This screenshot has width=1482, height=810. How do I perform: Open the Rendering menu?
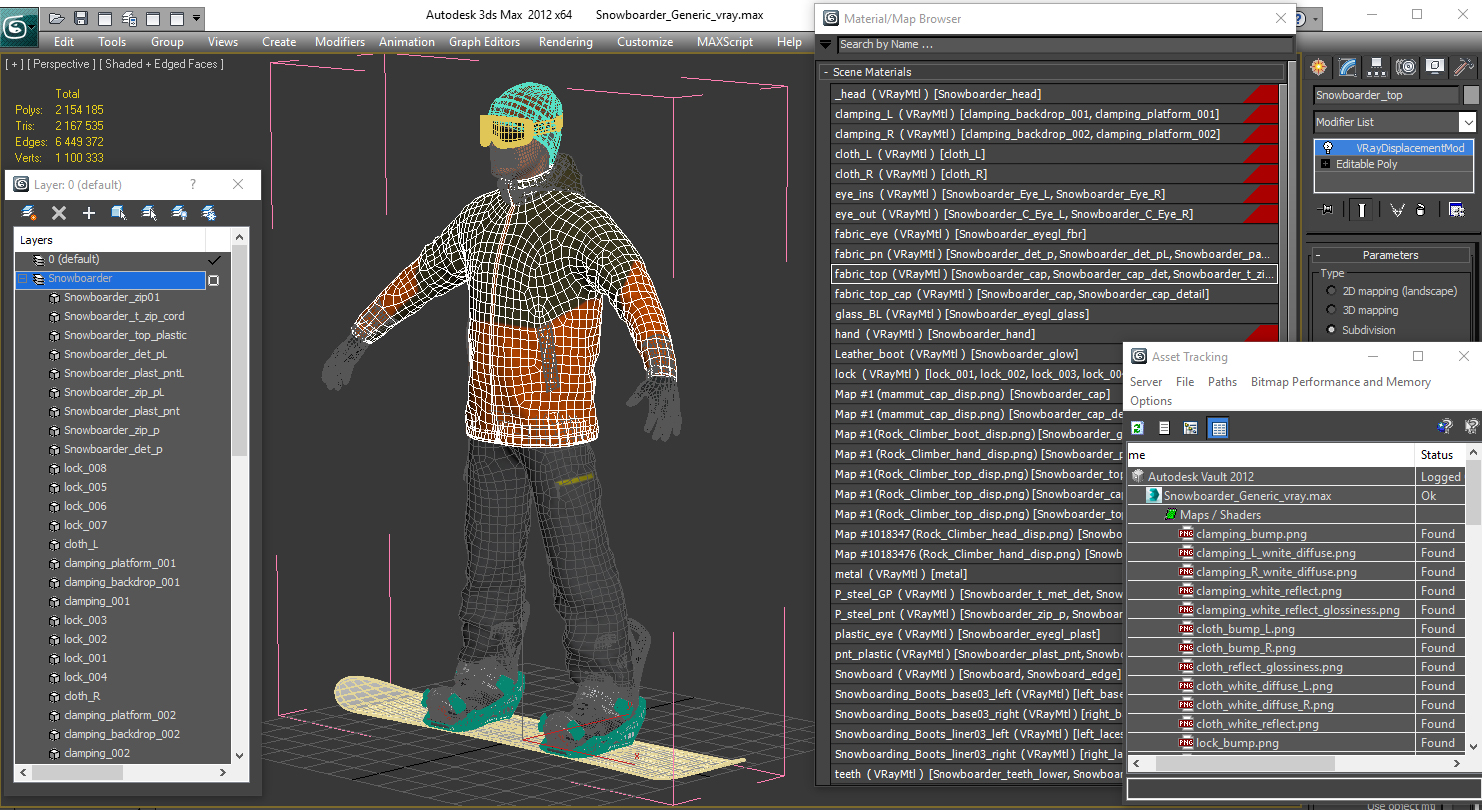(x=566, y=42)
